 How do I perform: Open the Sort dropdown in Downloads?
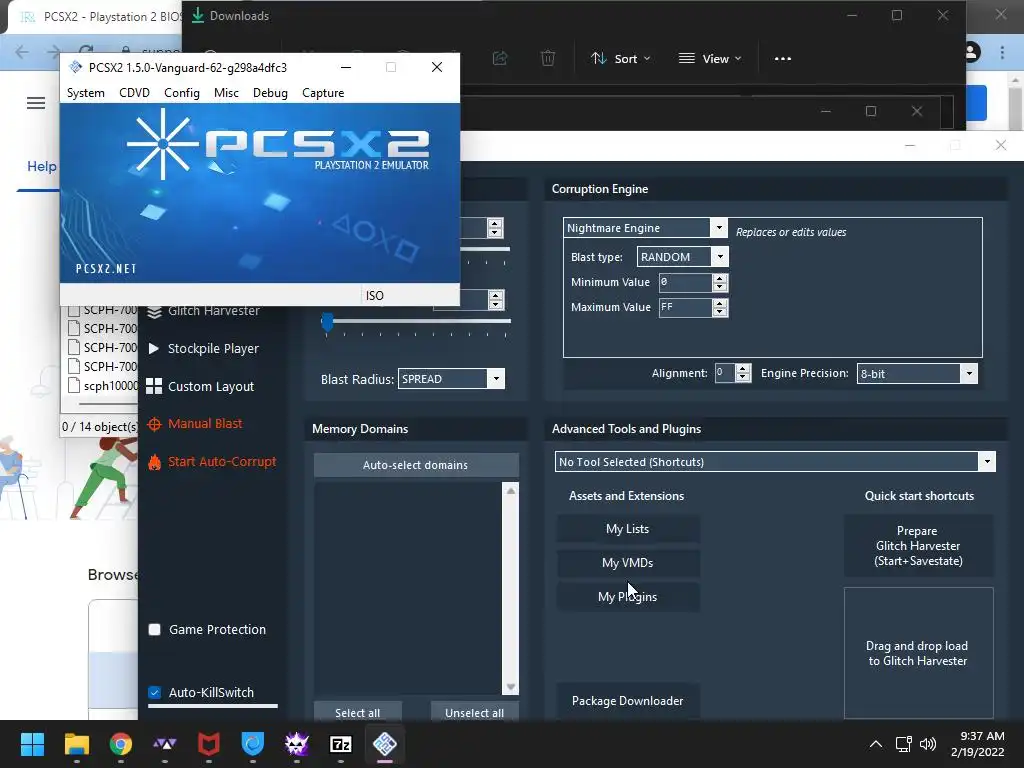coord(620,59)
